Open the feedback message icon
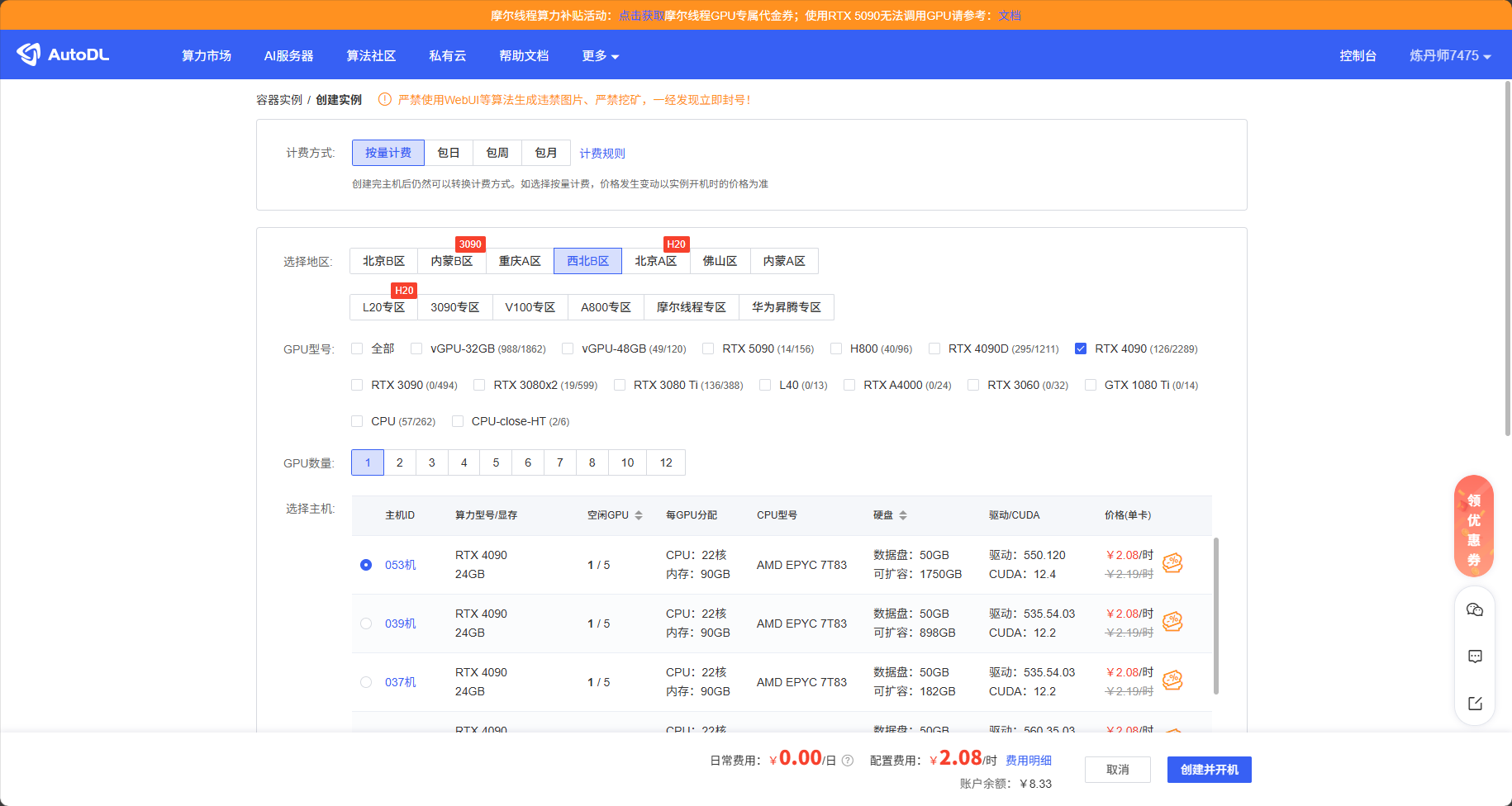 coord(1475,657)
